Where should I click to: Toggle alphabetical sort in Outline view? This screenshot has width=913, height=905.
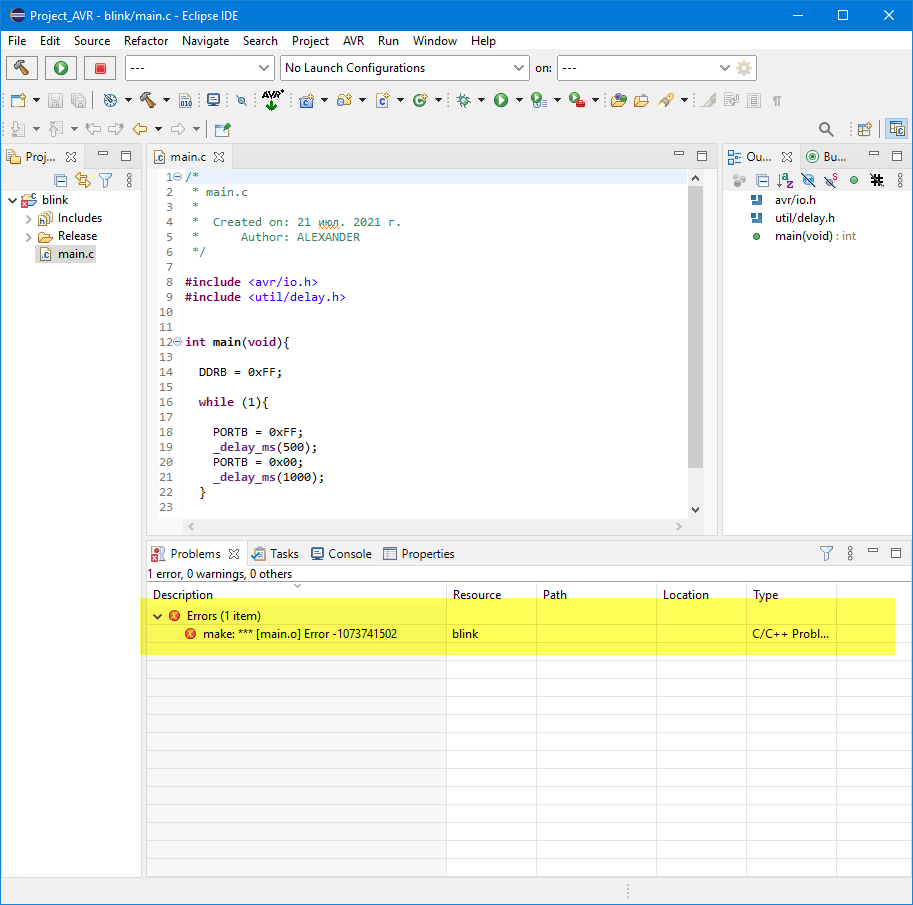pyautogui.click(x=785, y=181)
